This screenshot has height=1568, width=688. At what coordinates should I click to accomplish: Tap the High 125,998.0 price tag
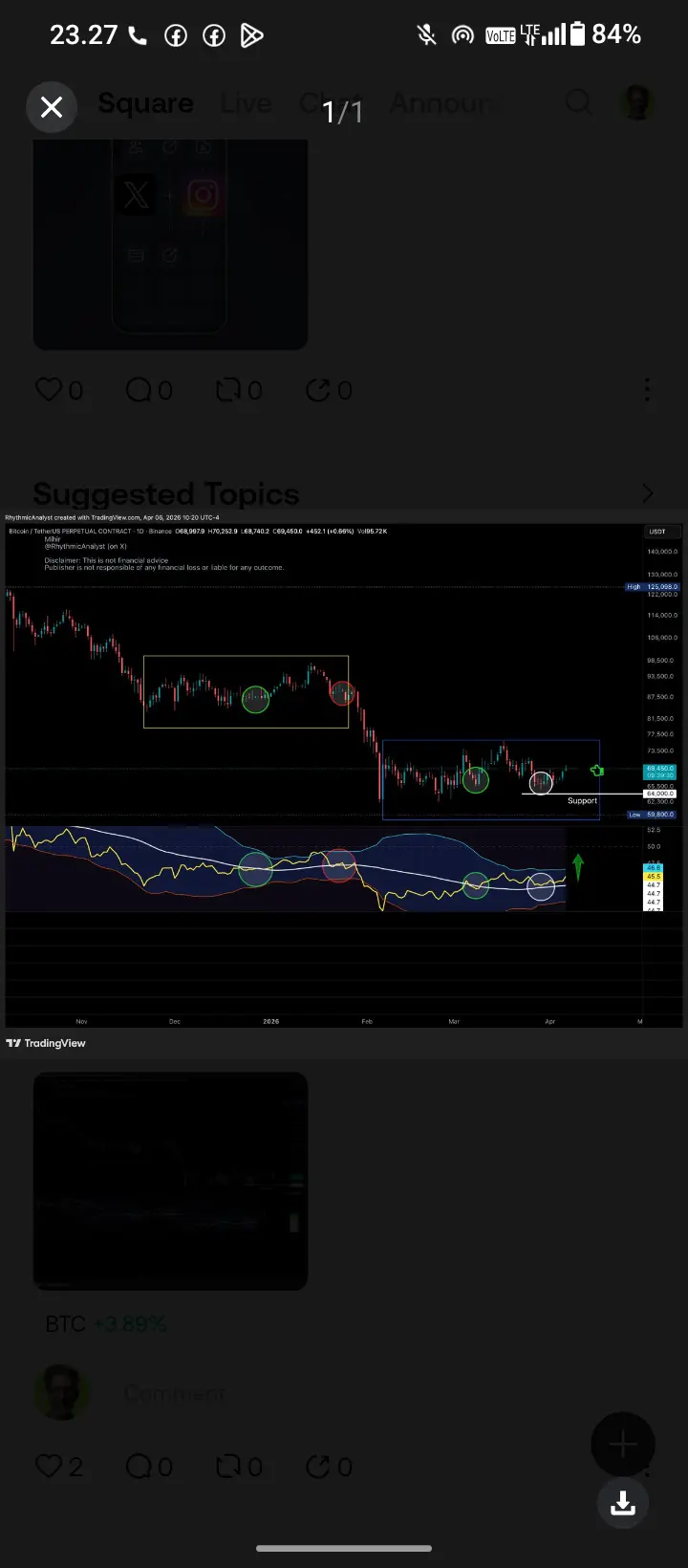point(653,587)
